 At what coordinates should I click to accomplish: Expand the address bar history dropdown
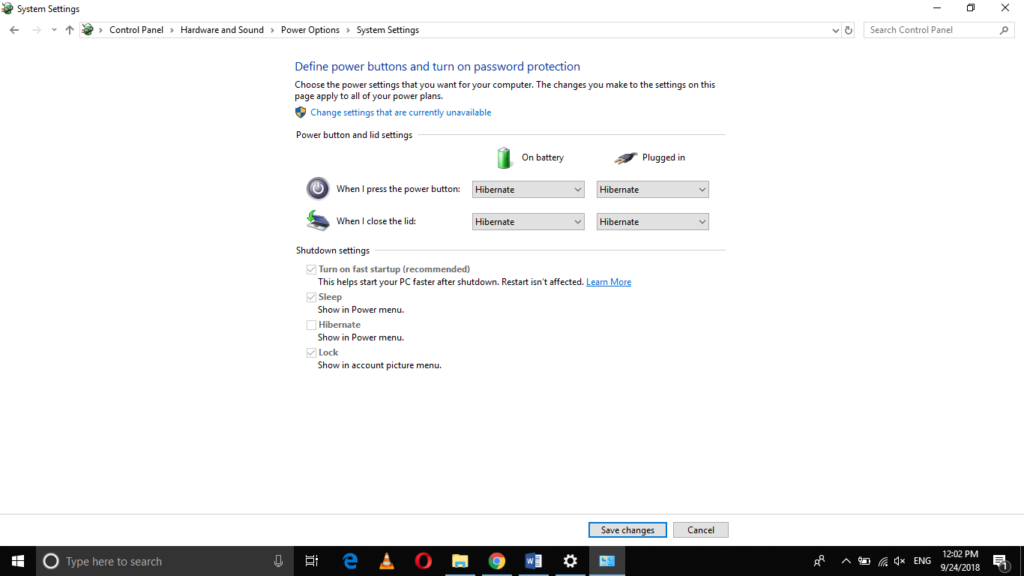[x=836, y=30]
